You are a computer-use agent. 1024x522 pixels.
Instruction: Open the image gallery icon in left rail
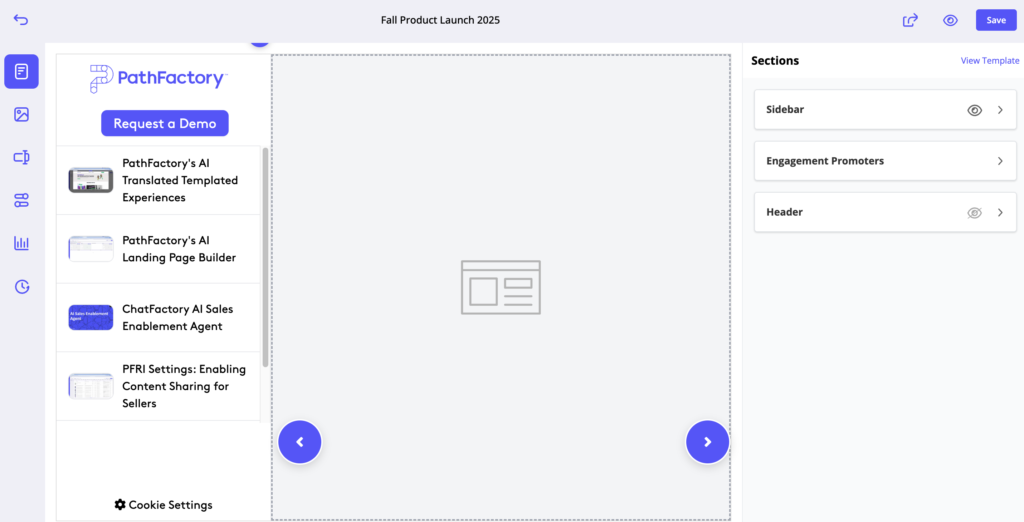click(x=21, y=114)
